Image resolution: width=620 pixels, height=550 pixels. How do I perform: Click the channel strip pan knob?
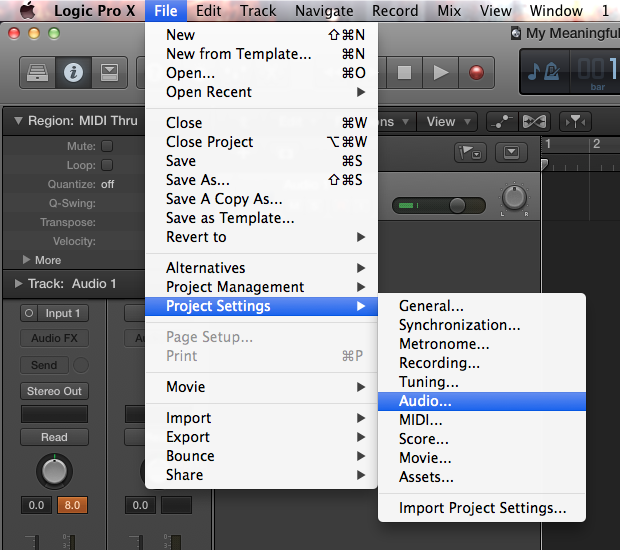pos(55,471)
